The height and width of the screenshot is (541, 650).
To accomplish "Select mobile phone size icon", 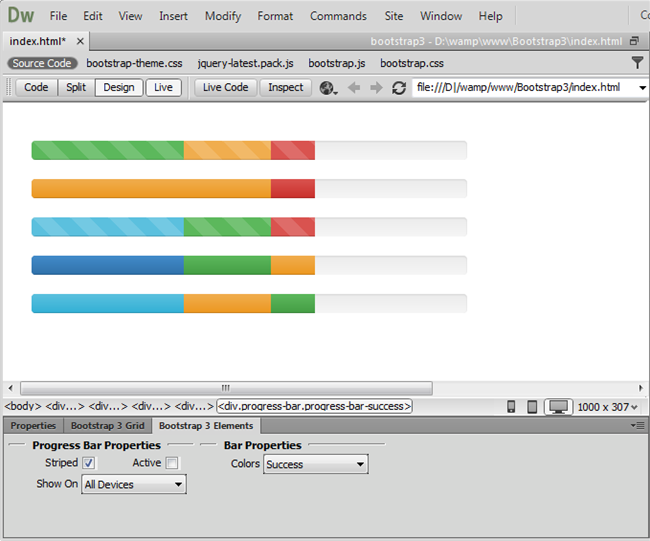I will click(511, 407).
